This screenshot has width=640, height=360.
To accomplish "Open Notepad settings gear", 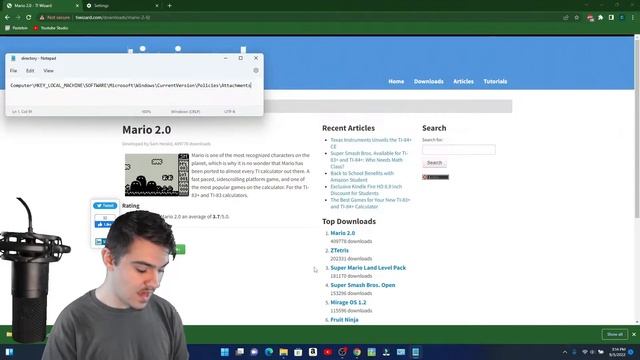I will [256, 71].
